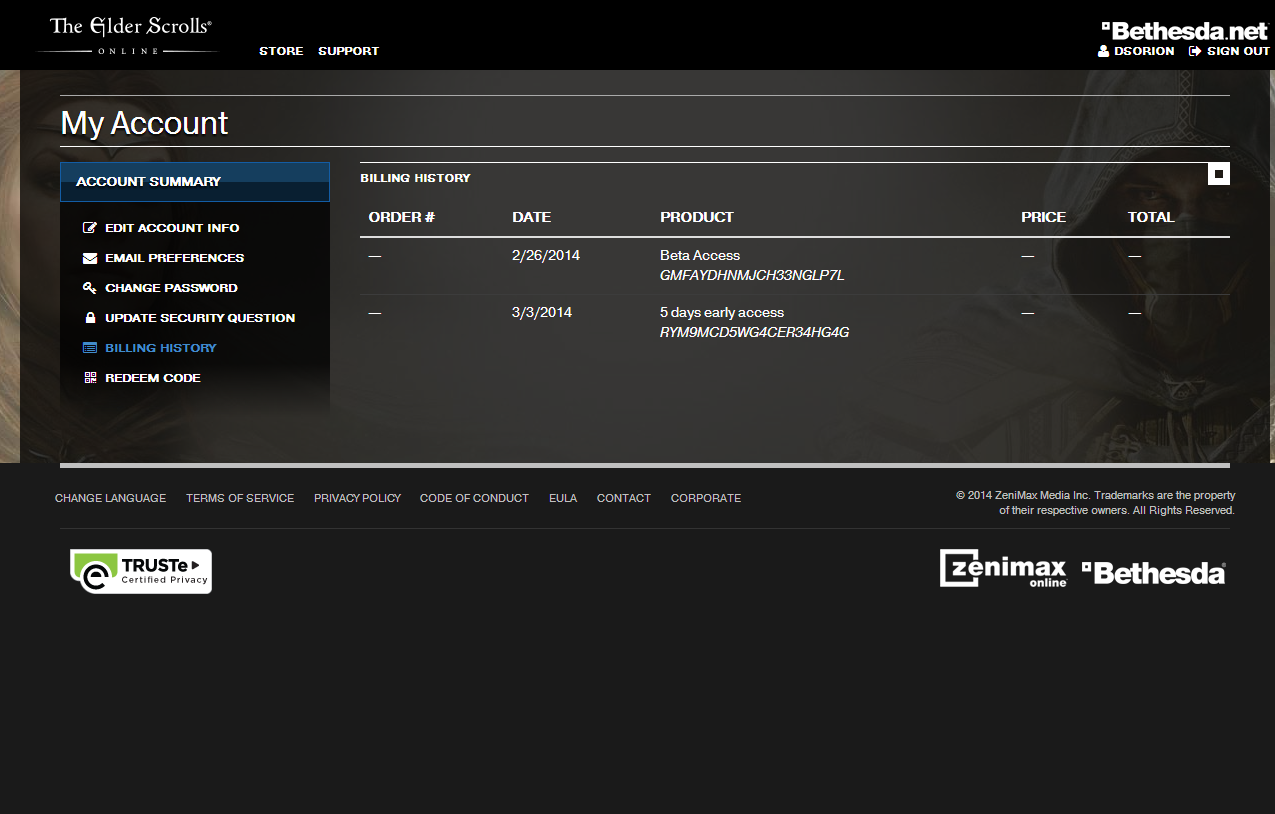The image size is (1275, 814).
Task: Click the Bethesda.net logo in header
Action: point(1185,30)
